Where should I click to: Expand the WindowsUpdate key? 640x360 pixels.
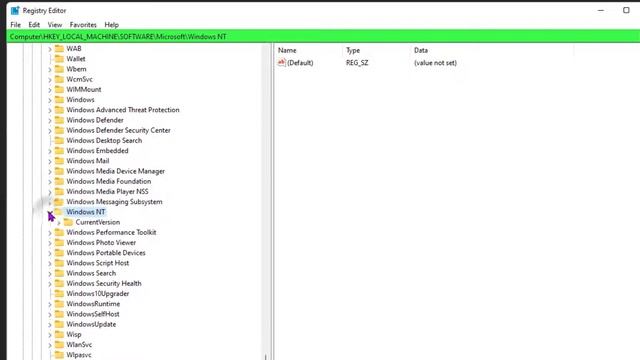pos(50,324)
